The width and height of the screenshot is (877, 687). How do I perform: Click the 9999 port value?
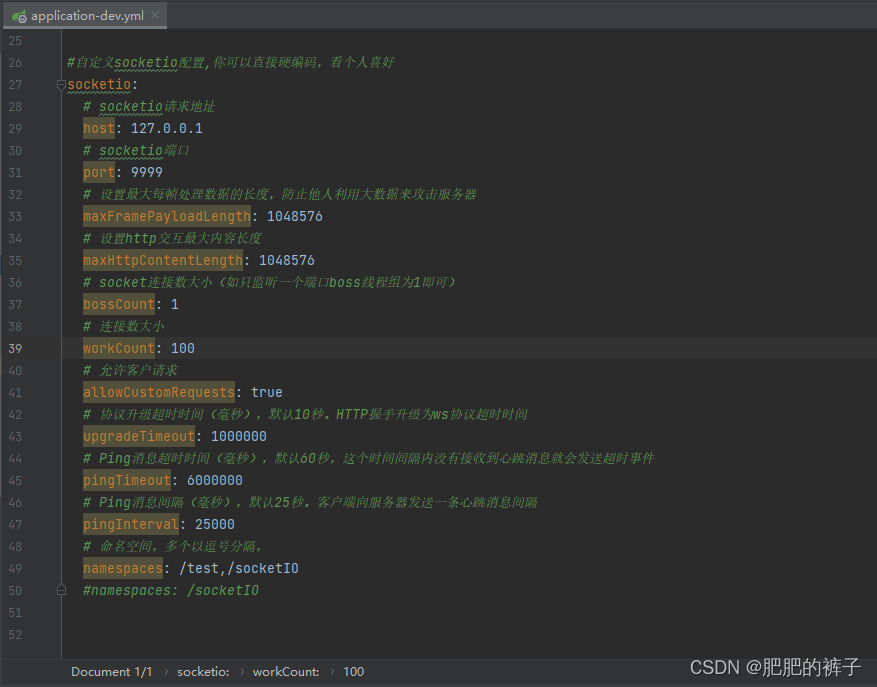pyautogui.click(x=147, y=172)
